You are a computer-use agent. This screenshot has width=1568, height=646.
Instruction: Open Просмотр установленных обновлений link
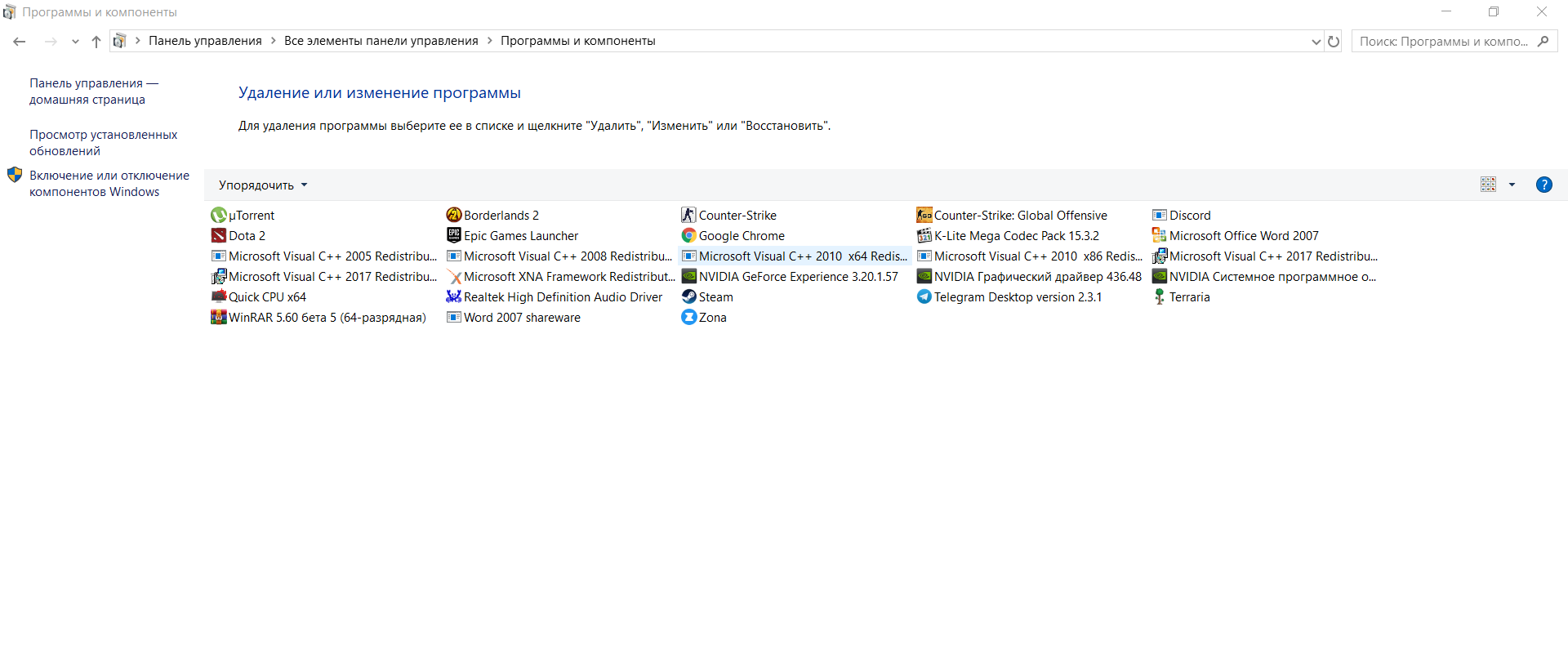tap(104, 143)
